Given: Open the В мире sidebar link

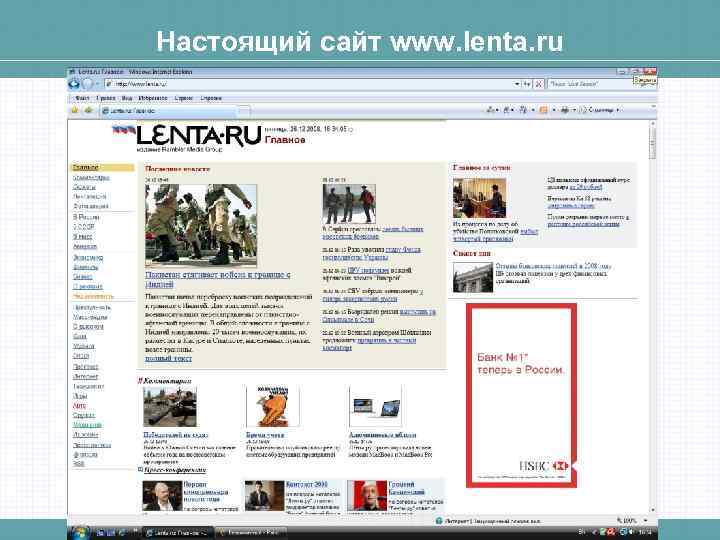Looking at the screenshot, I should pos(83,236).
